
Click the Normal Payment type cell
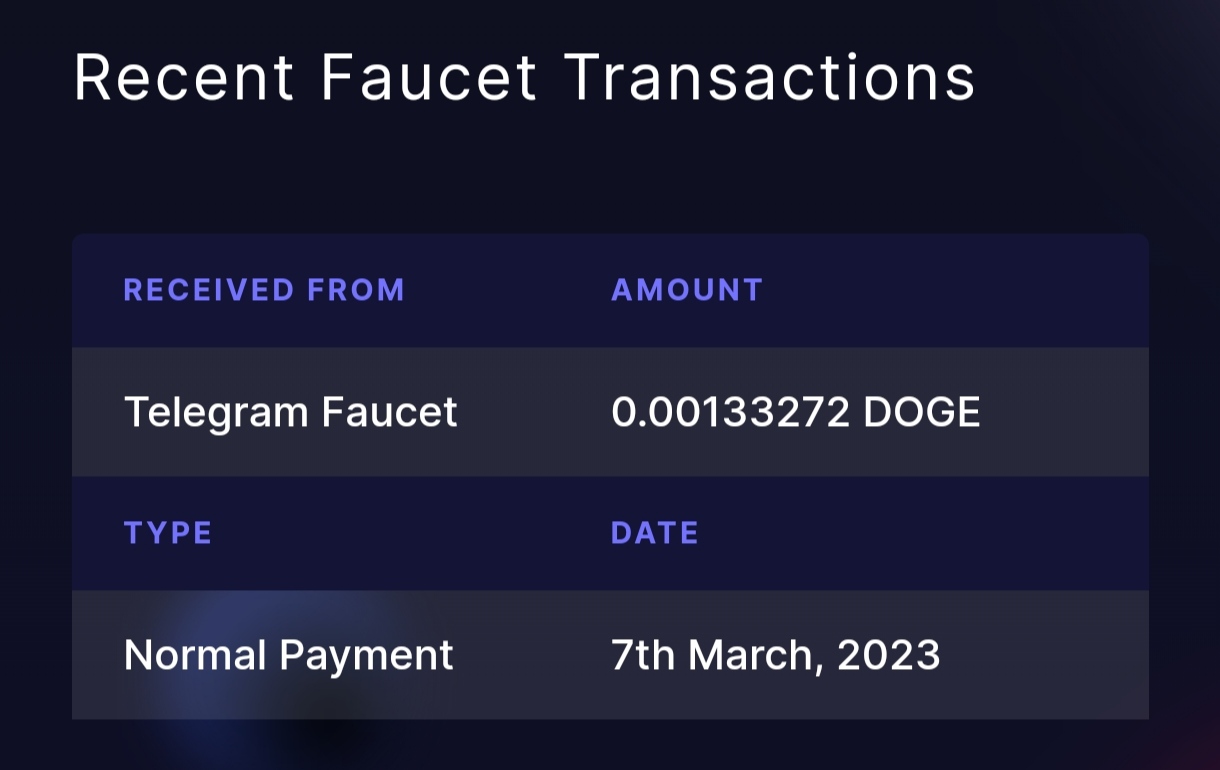point(288,656)
